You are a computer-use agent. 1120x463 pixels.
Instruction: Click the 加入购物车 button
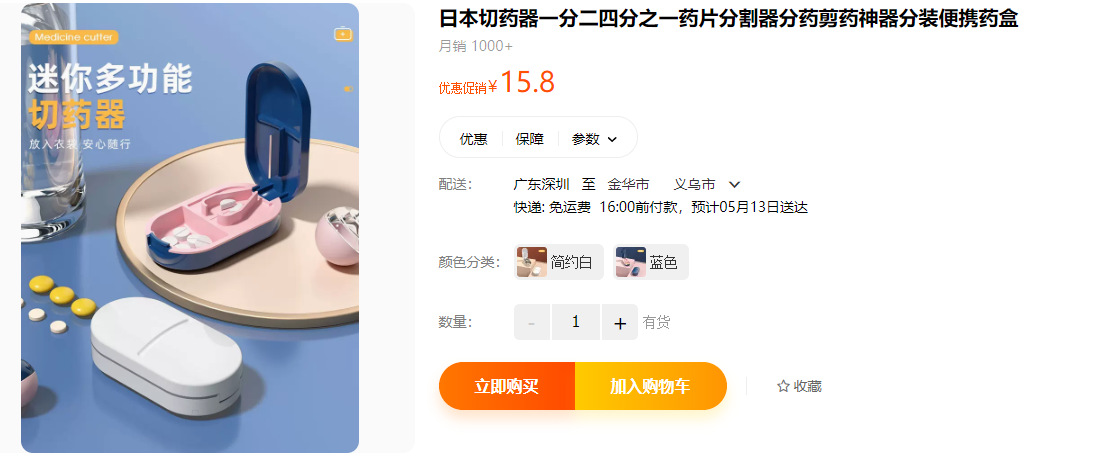coord(651,387)
